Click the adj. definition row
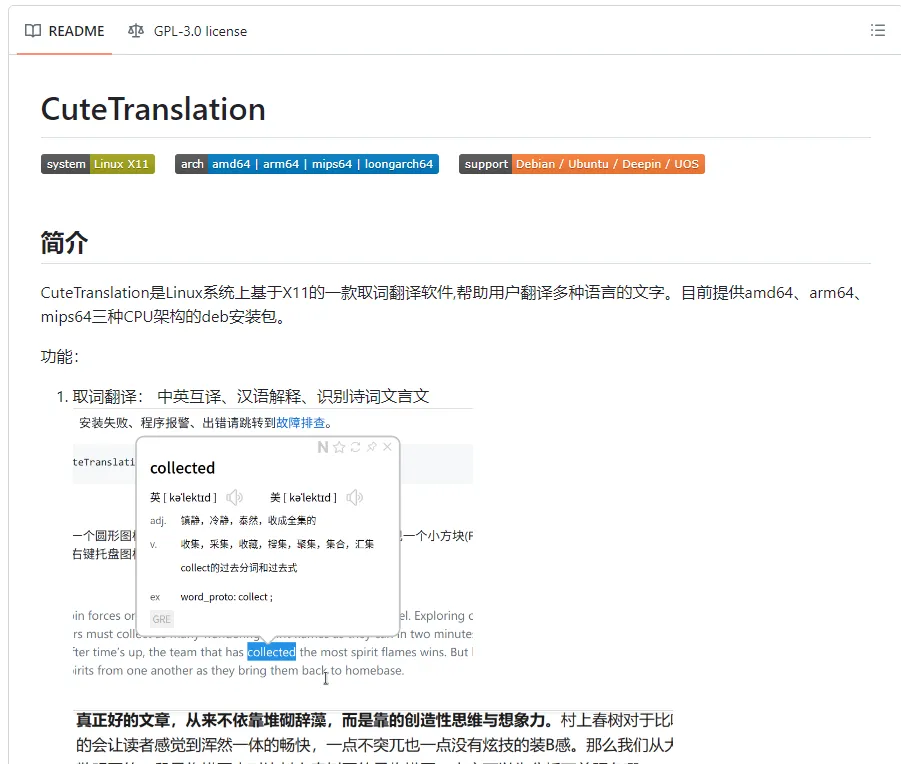The height and width of the screenshot is (764, 901). (233, 520)
